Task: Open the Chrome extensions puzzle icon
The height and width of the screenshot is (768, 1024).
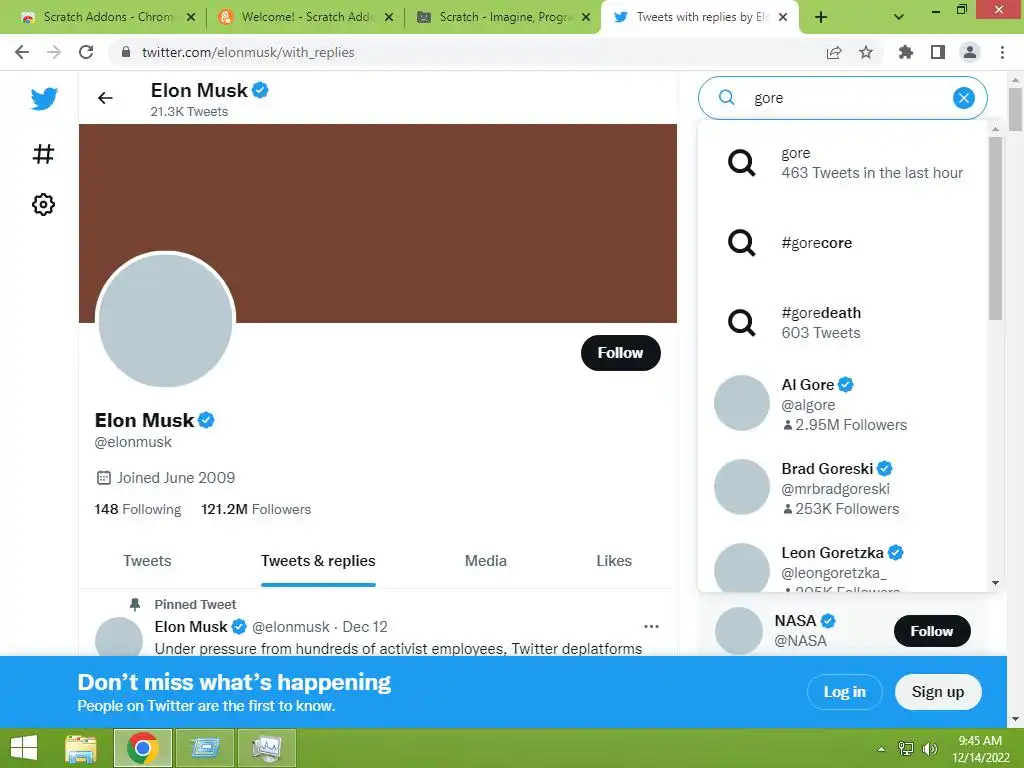Action: 906,52
